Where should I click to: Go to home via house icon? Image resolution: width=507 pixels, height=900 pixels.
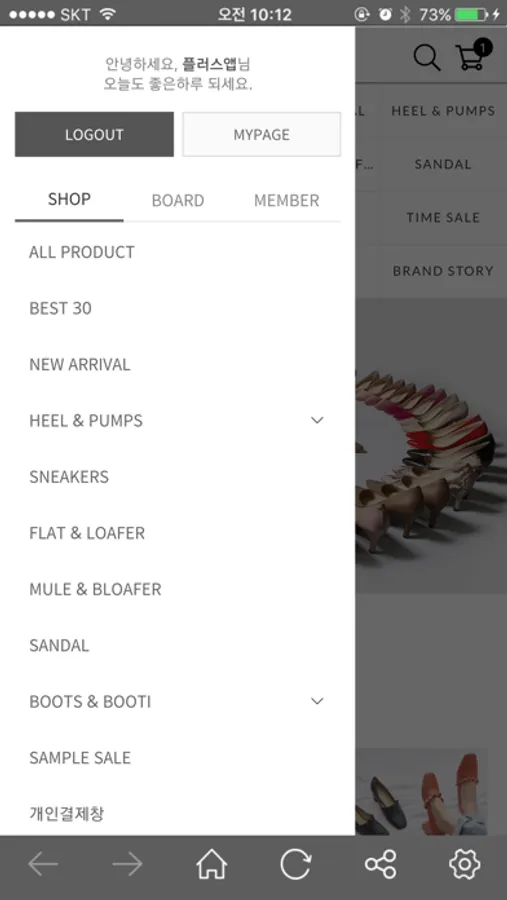[x=212, y=864]
